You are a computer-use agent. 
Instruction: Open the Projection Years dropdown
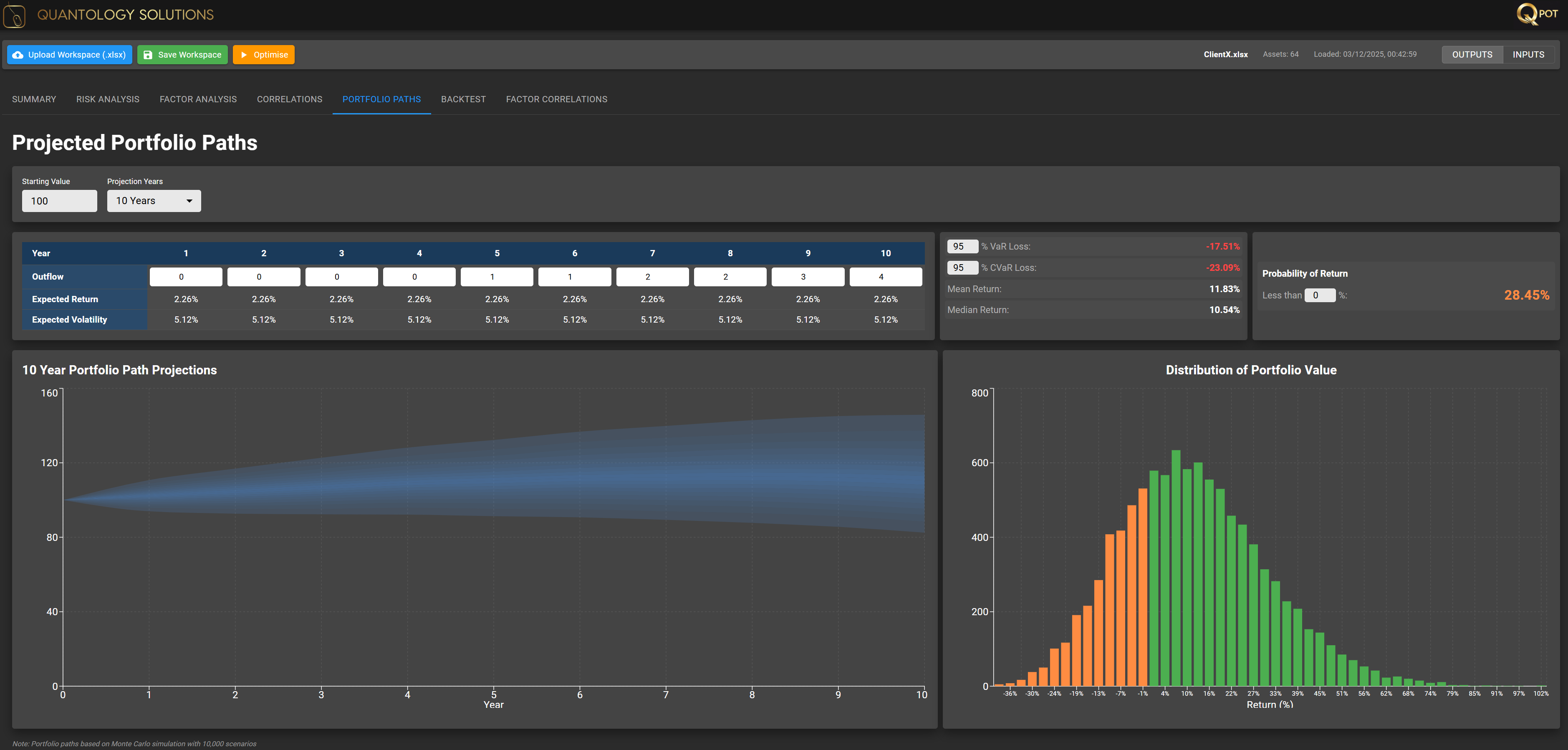154,201
